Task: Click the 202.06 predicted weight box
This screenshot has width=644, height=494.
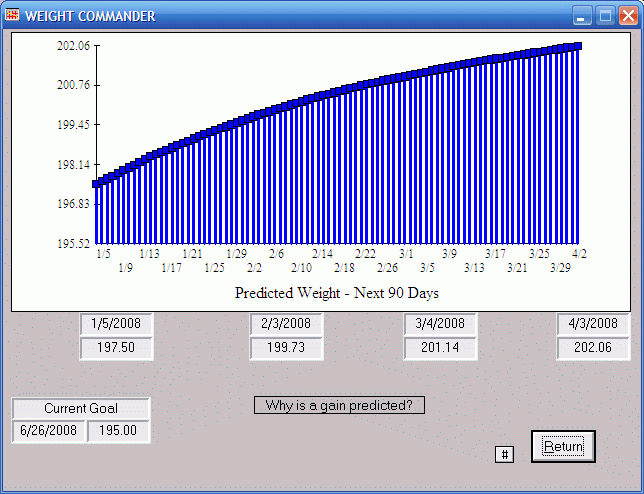Action: coord(594,348)
